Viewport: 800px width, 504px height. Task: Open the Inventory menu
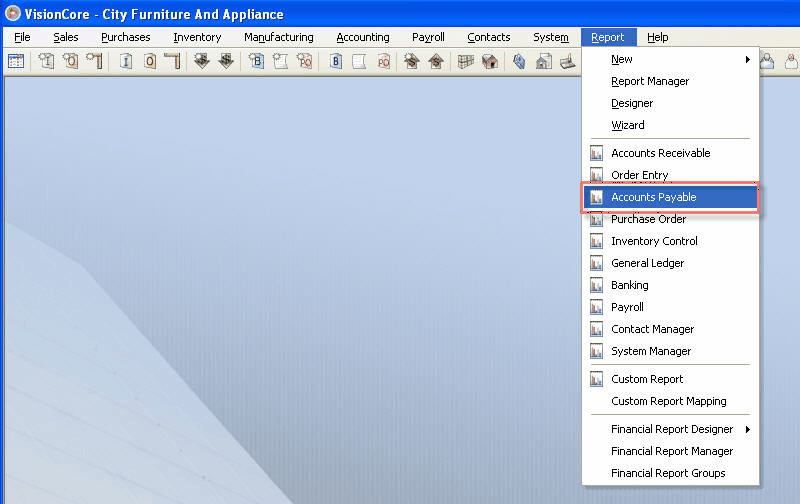click(197, 37)
